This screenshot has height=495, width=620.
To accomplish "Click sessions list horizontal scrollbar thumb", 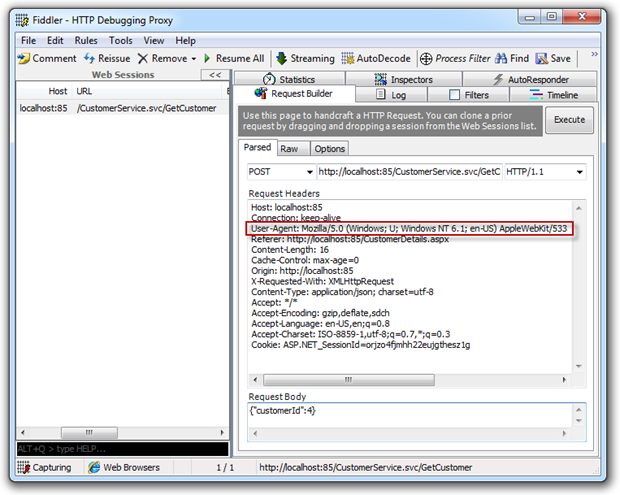I will click(89, 433).
